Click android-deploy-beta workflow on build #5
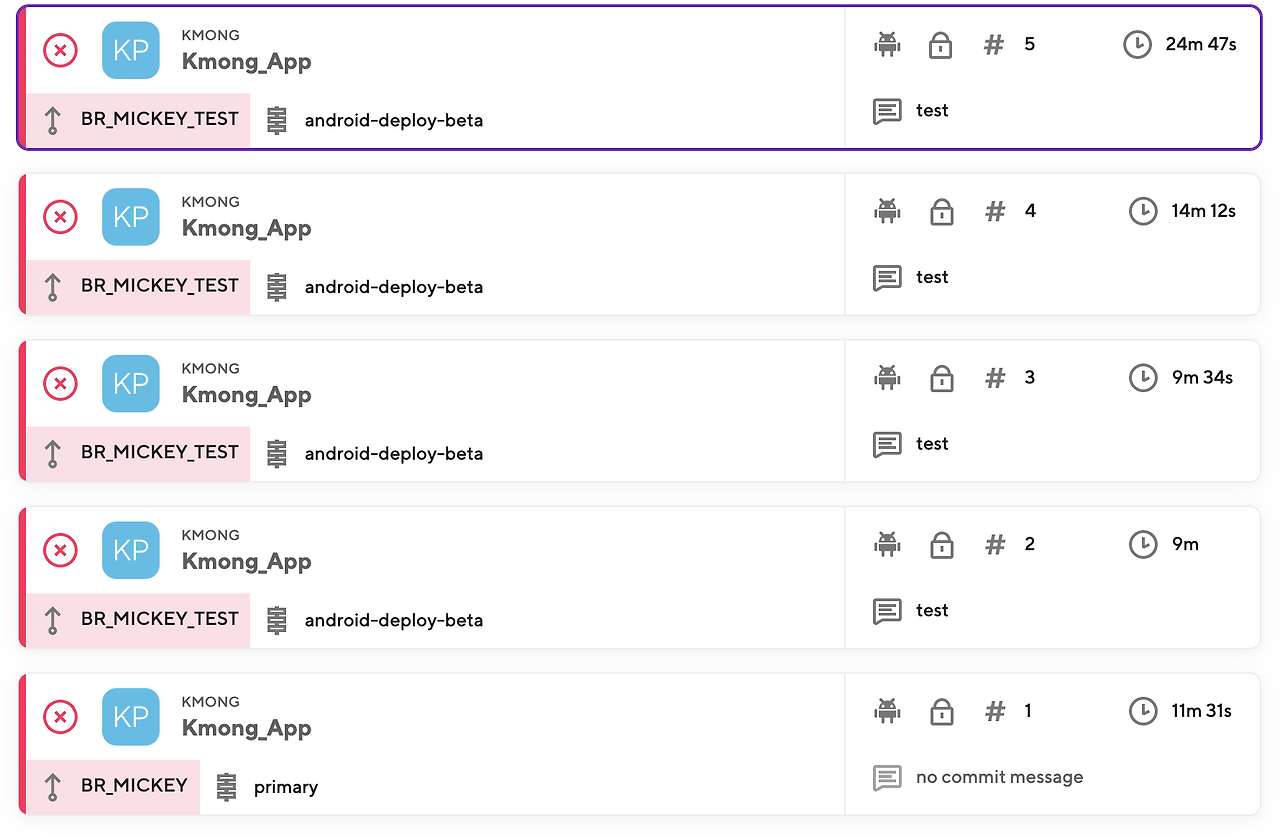Screen dimensions: 1280x839 (x=394, y=121)
